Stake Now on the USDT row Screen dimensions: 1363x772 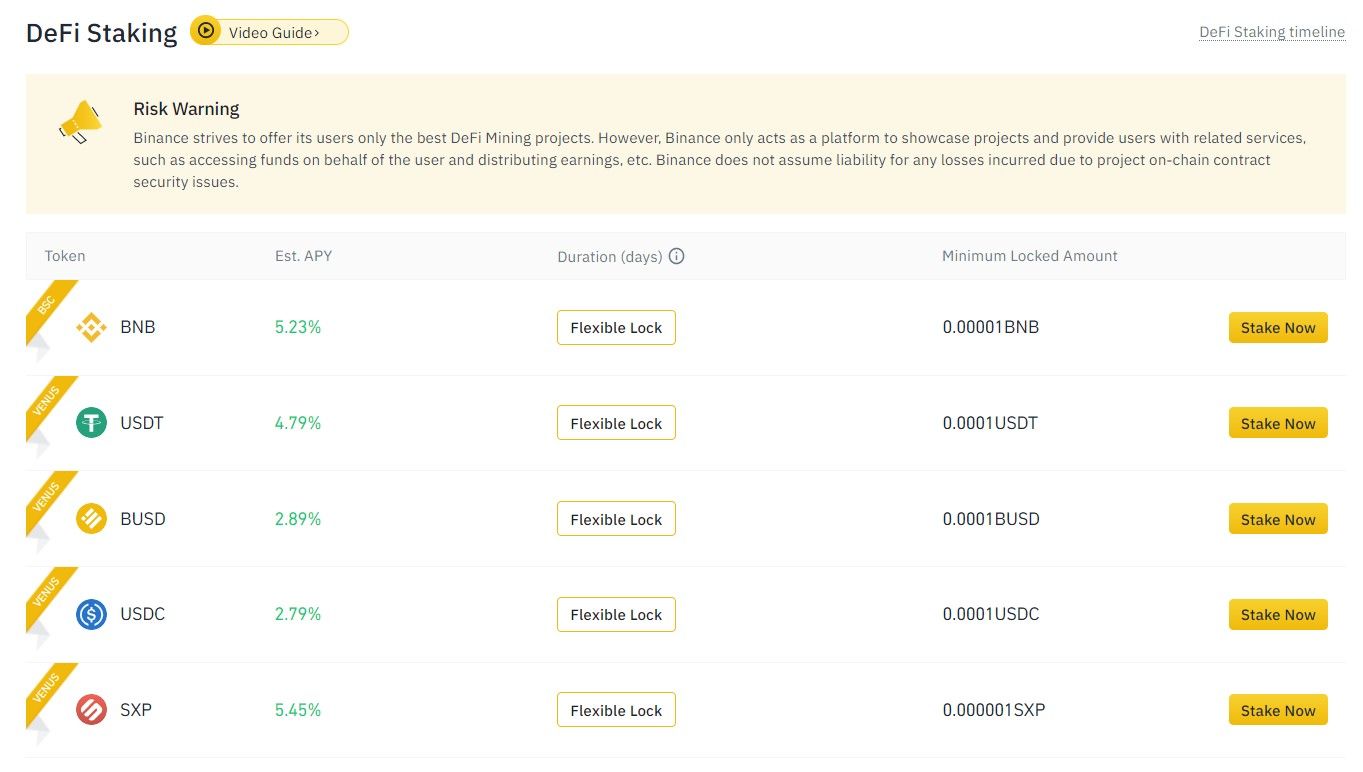pos(1278,423)
